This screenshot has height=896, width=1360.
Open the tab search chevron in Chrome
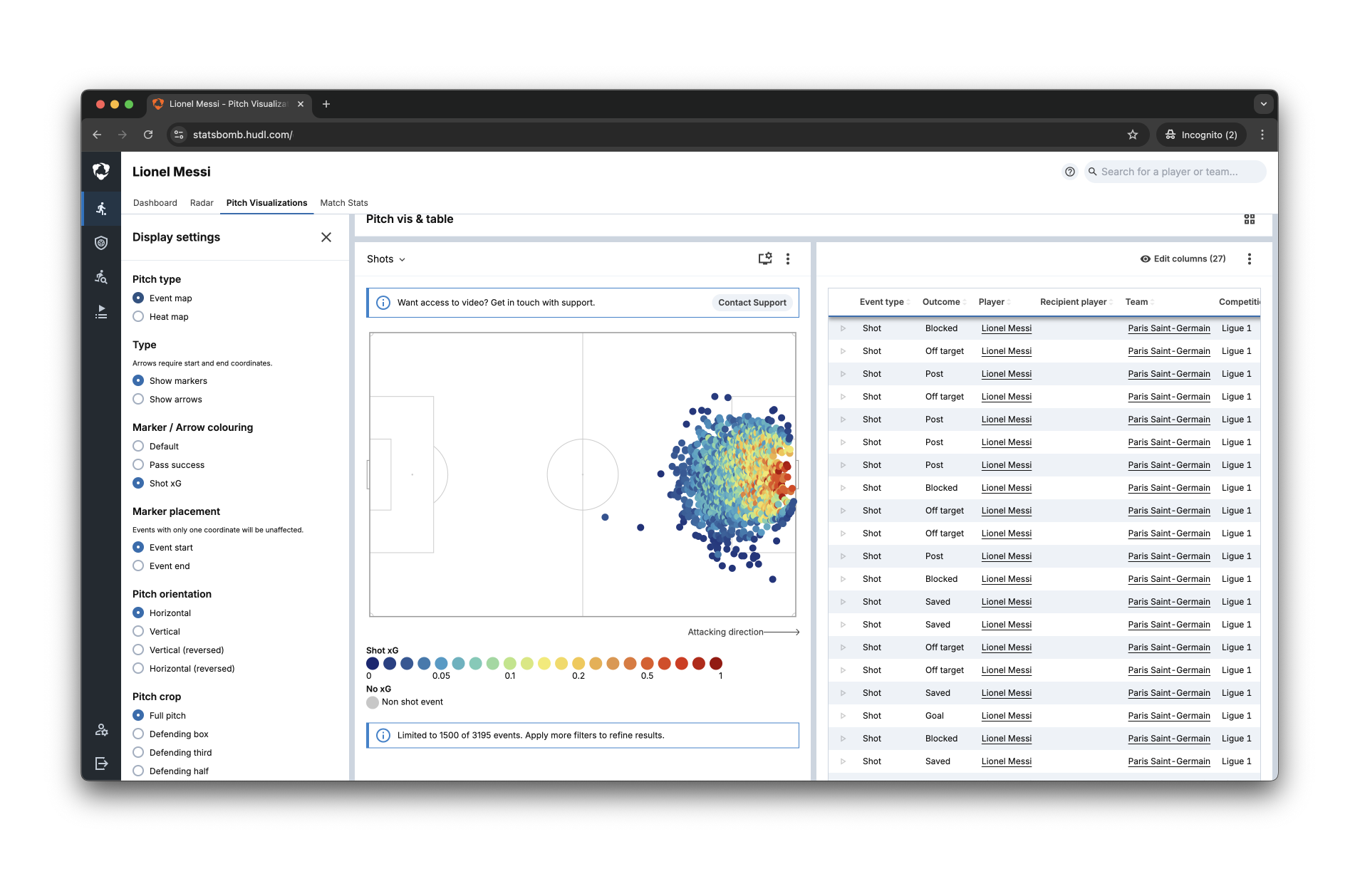1263,104
